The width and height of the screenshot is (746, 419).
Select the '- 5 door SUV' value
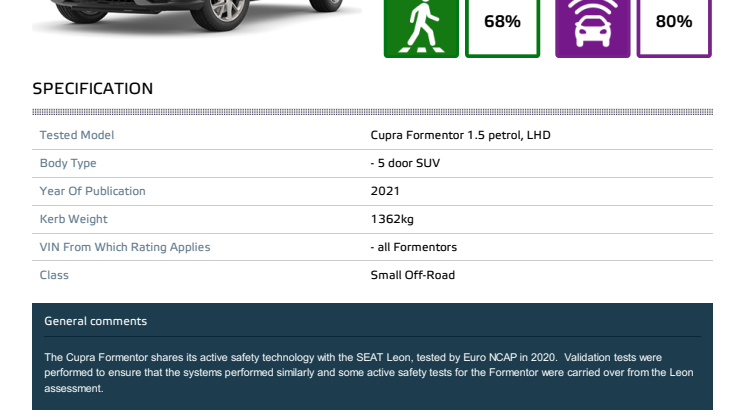[405, 163]
